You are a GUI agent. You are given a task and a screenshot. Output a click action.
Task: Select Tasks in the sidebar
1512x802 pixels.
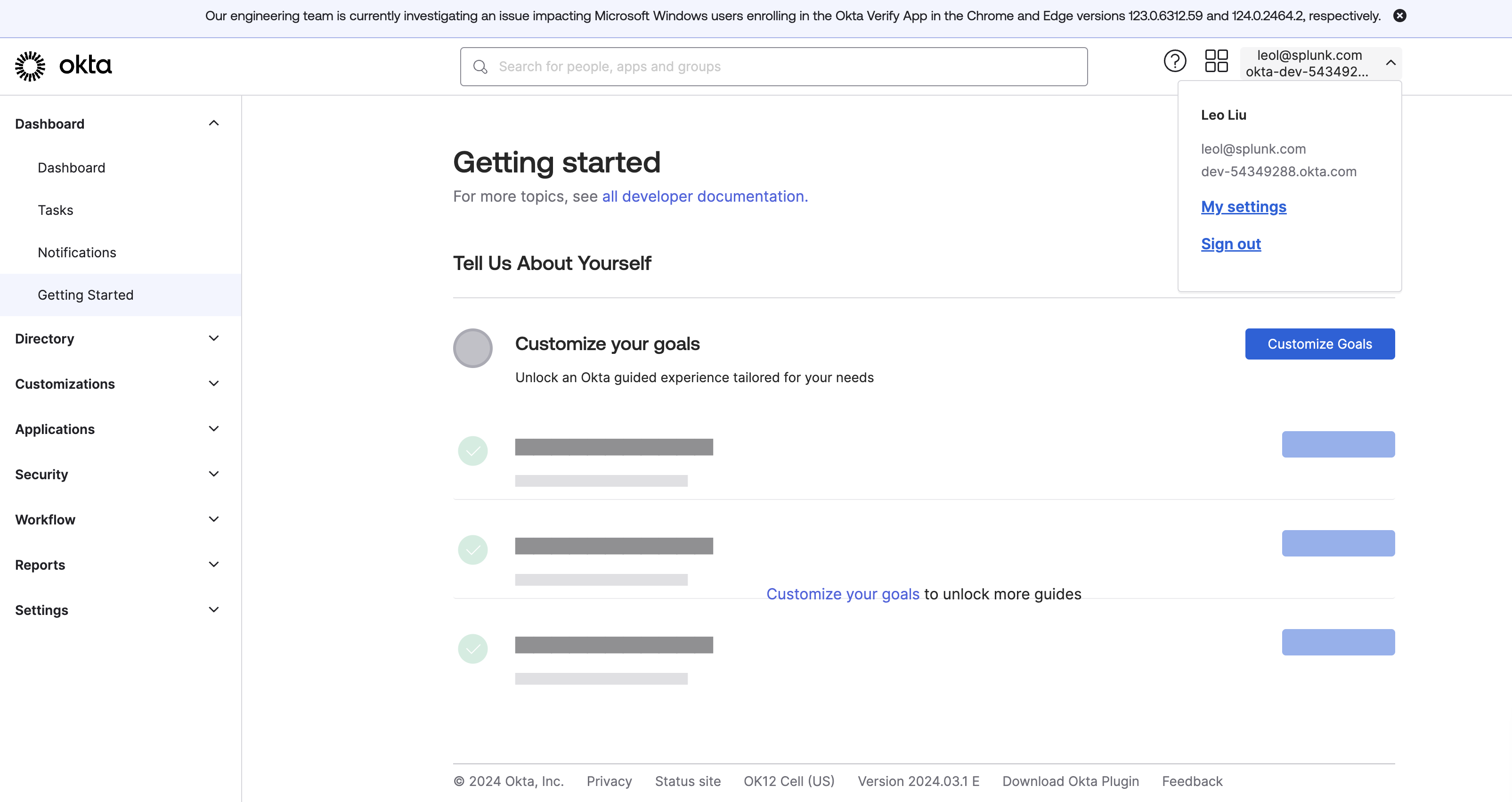click(55, 210)
